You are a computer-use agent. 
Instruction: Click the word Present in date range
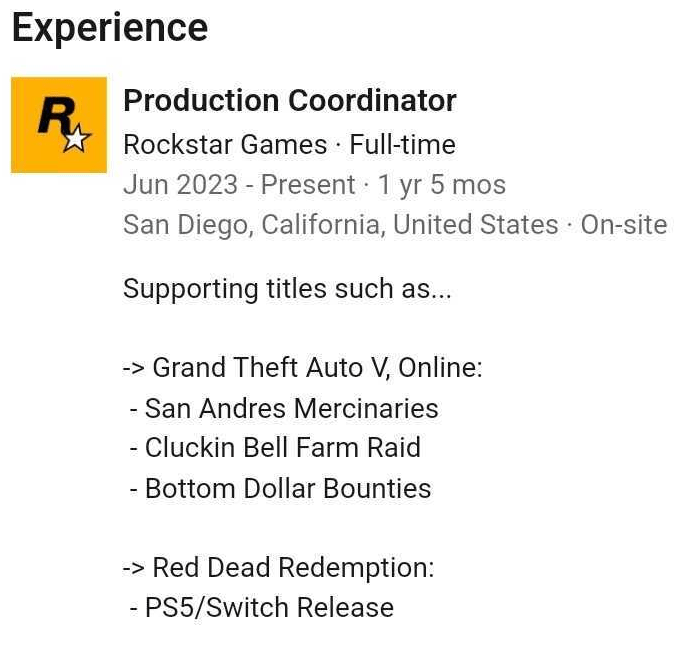coord(315,185)
